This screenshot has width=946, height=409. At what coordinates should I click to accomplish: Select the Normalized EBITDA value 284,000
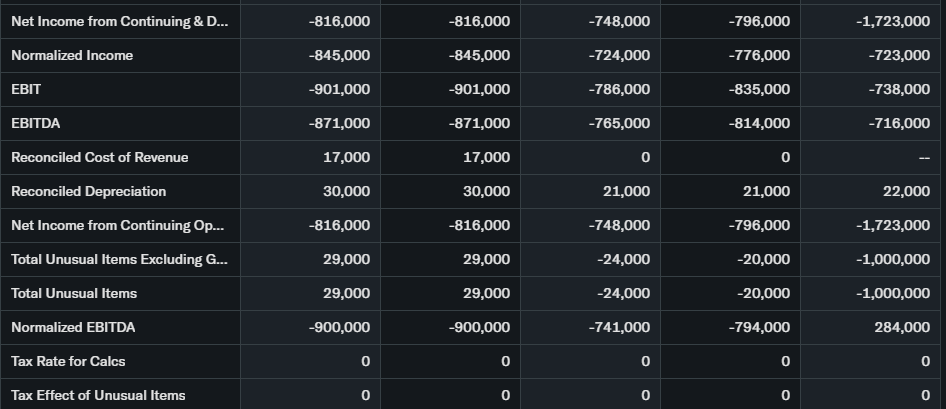click(x=901, y=328)
